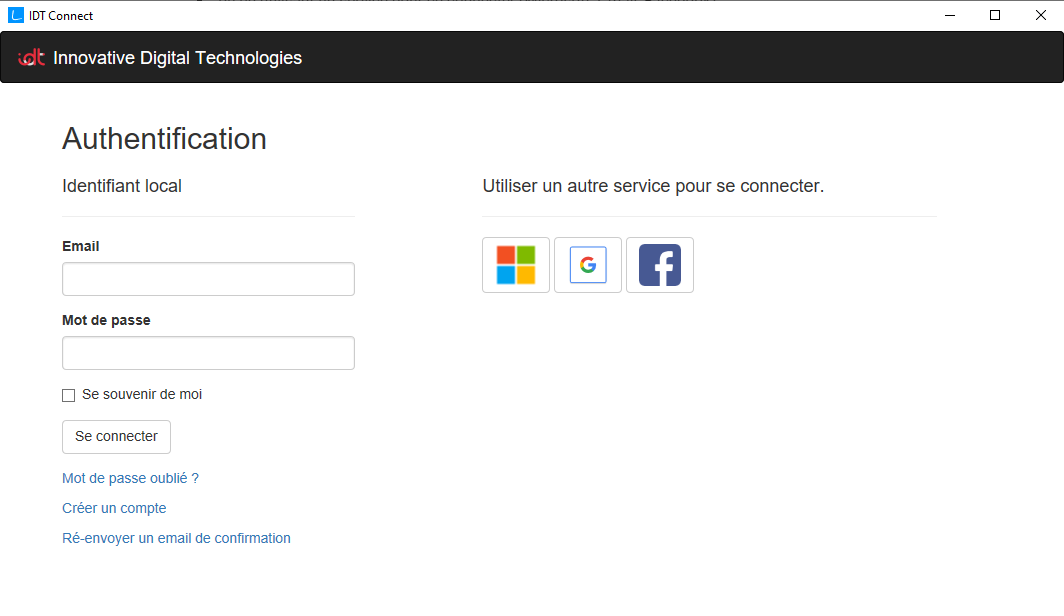Click inside the 'Mot de passe' field

click(x=208, y=353)
